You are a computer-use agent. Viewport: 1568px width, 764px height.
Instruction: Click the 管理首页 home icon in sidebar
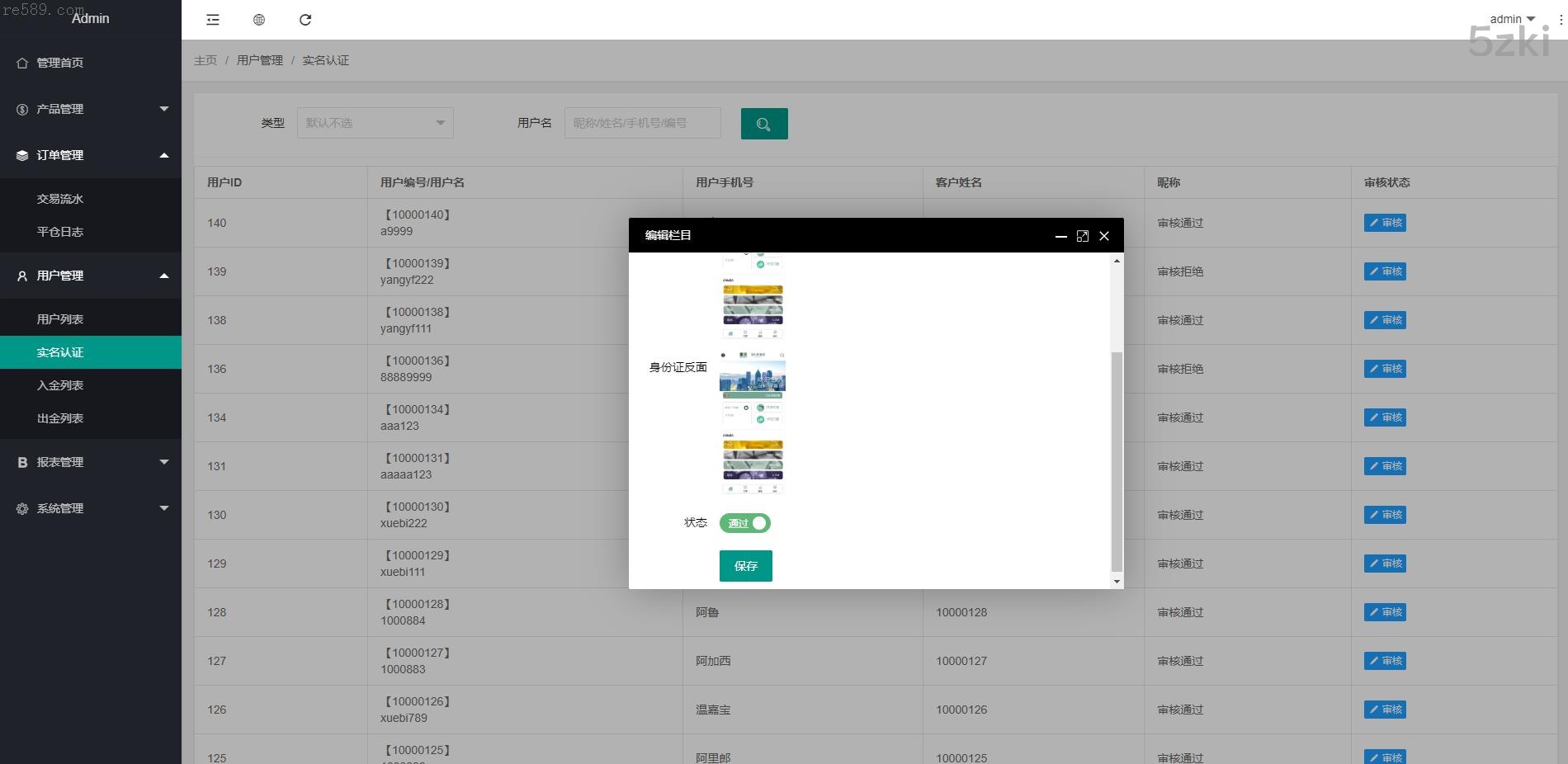coord(22,63)
